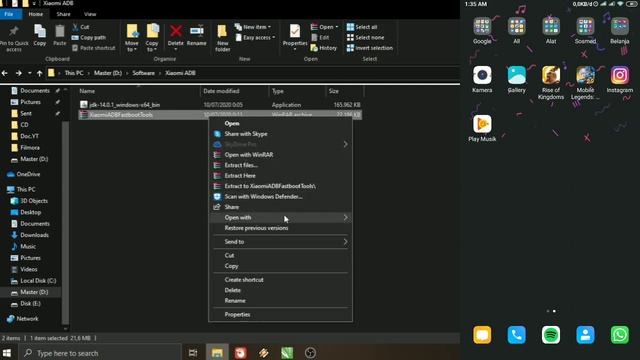Click Edit in the ribbon Open group

pos(320,38)
